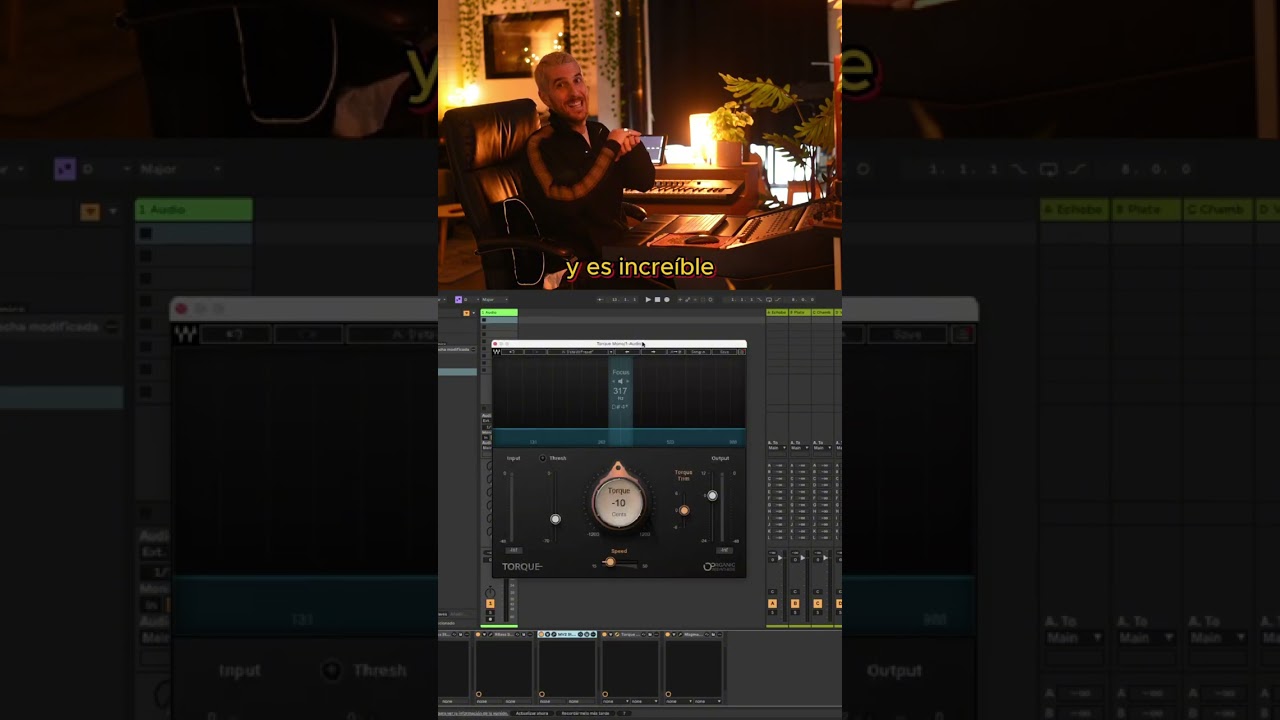The image size is (1280, 720).
Task: Open the Magma device wrench plugin window
Action: click(x=680, y=634)
